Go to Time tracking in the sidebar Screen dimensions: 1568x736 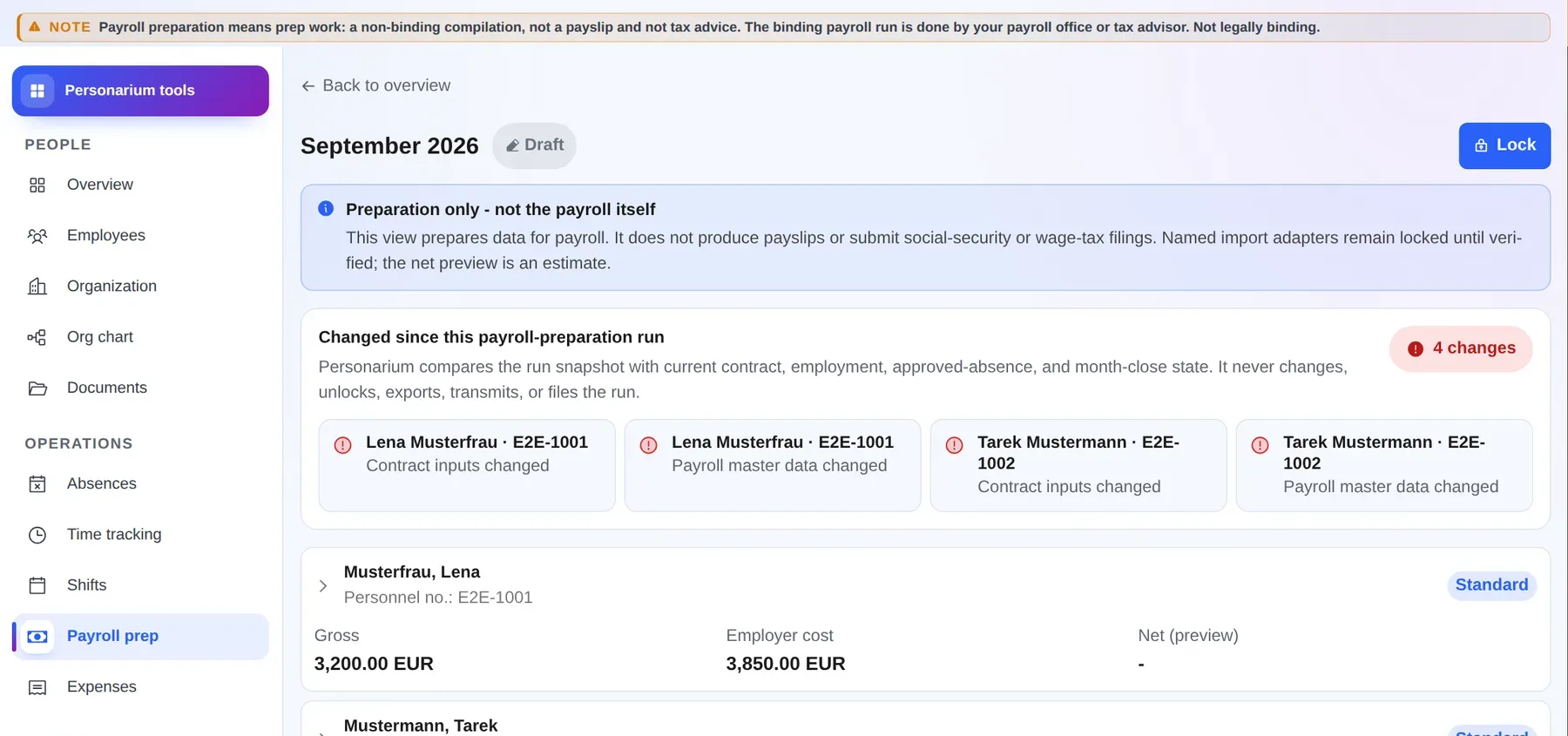(140, 535)
